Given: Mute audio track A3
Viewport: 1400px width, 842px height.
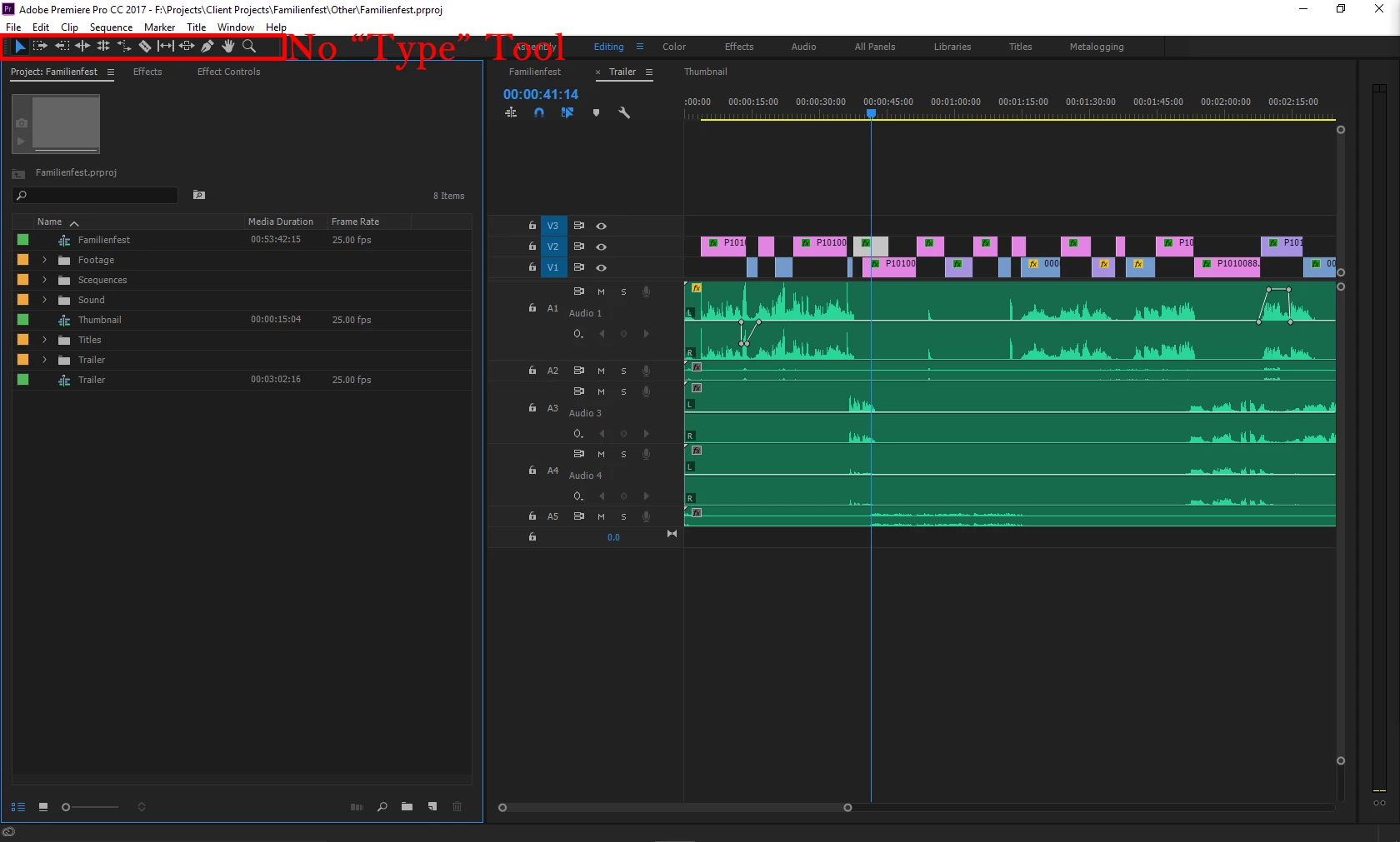Looking at the screenshot, I should (x=601, y=391).
